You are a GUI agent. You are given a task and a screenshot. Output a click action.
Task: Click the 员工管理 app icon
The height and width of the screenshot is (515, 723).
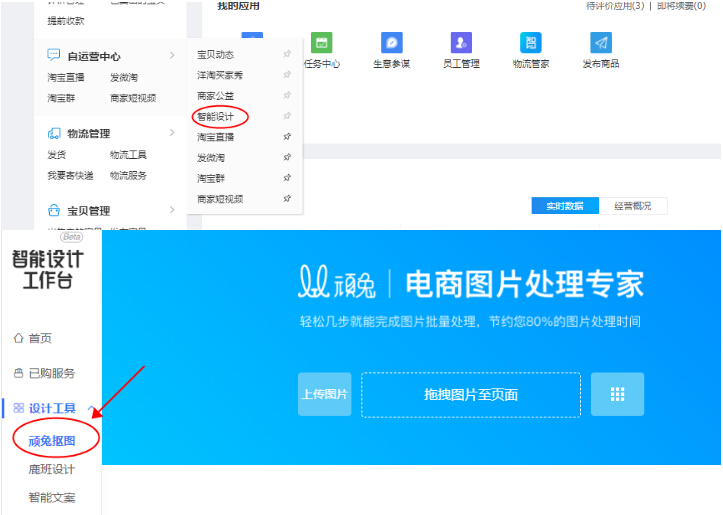click(x=461, y=43)
